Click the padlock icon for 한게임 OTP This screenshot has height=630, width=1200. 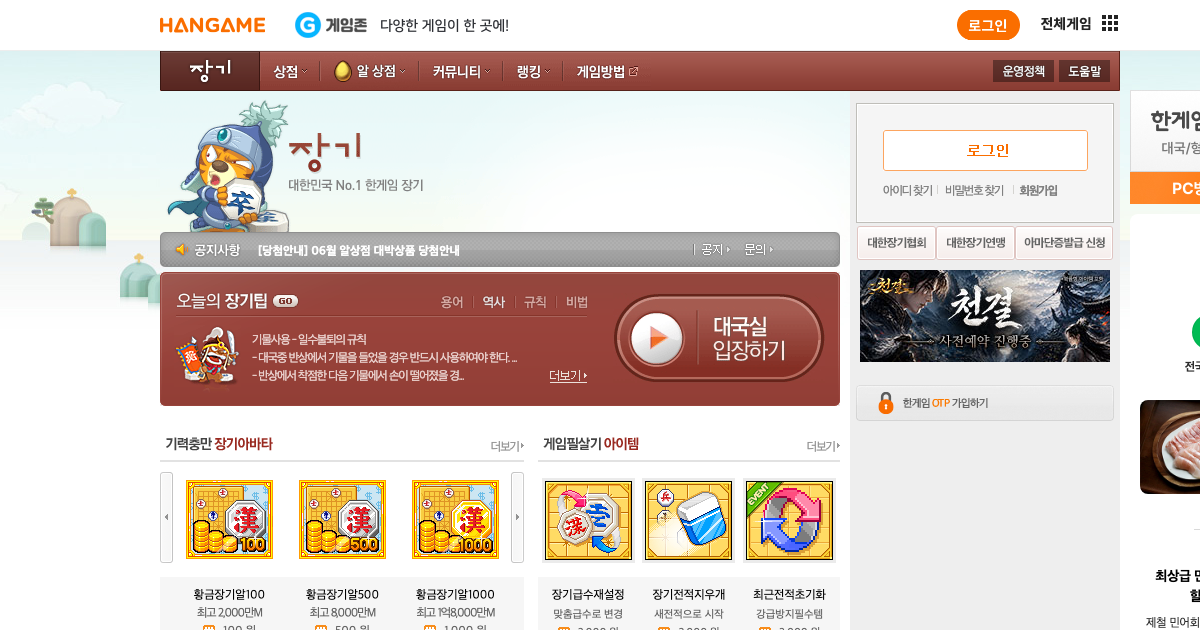coord(885,403)
